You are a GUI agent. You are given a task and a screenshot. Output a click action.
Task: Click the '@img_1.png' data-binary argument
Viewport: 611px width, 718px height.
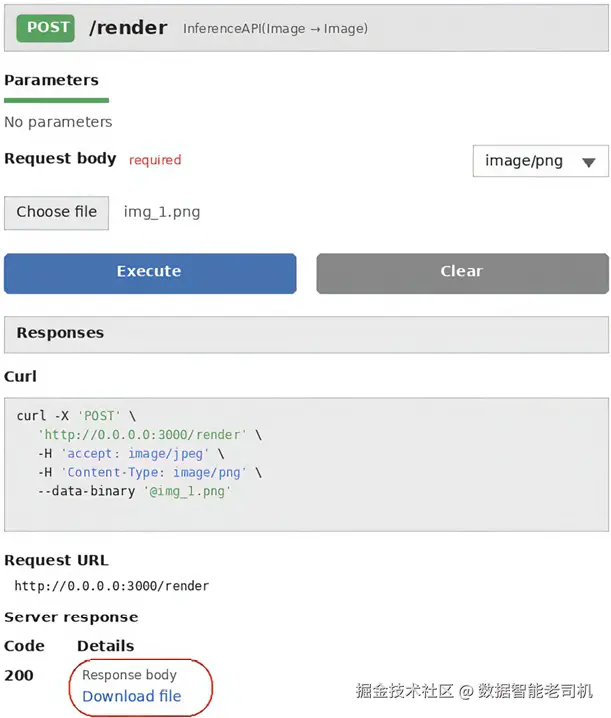(187, 491)
